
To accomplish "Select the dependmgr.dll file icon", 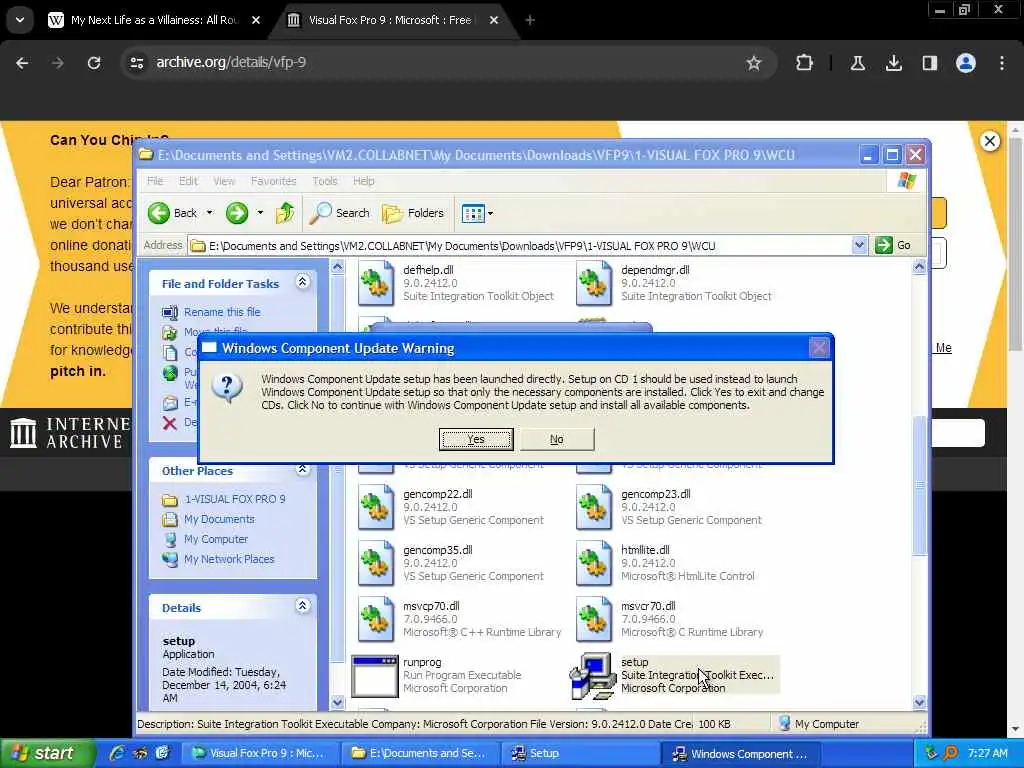I will pos(594,283).
